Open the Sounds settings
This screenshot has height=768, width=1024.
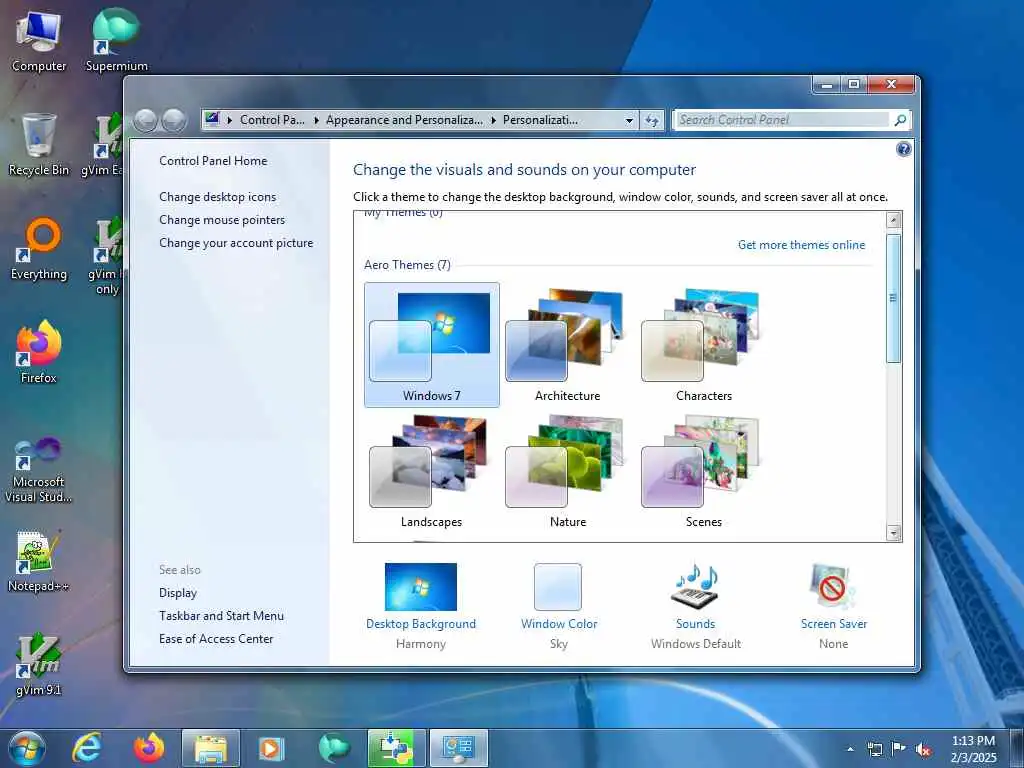coord(696,605)
